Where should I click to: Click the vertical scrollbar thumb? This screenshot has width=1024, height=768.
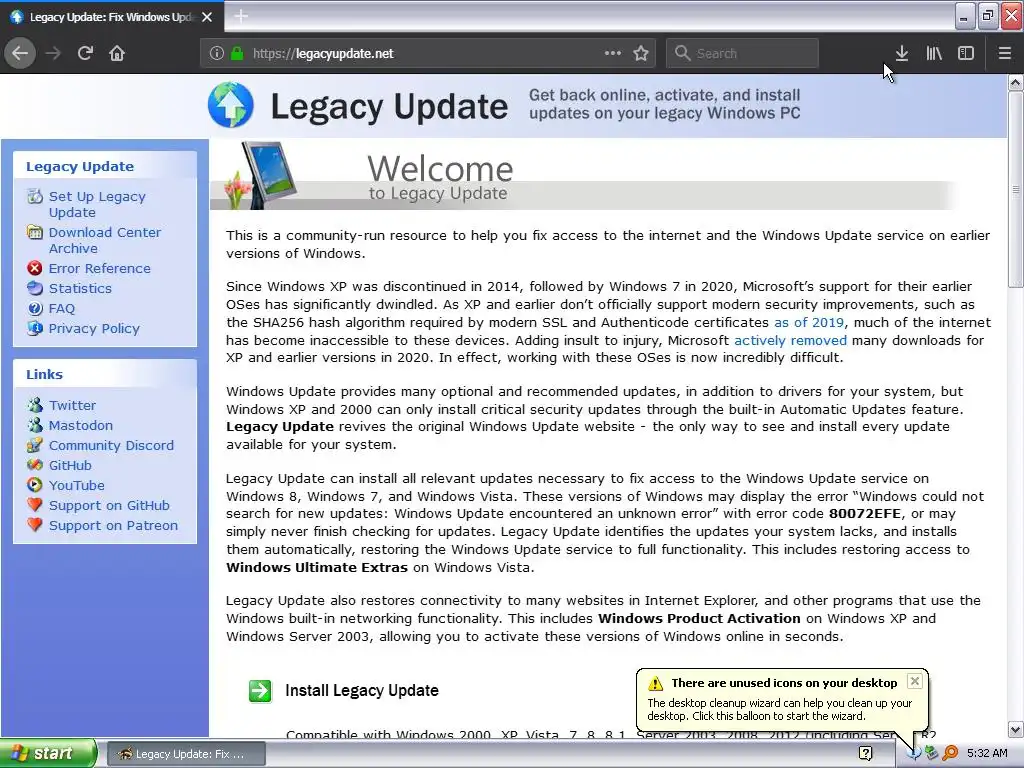click(x=1015, y=189)
